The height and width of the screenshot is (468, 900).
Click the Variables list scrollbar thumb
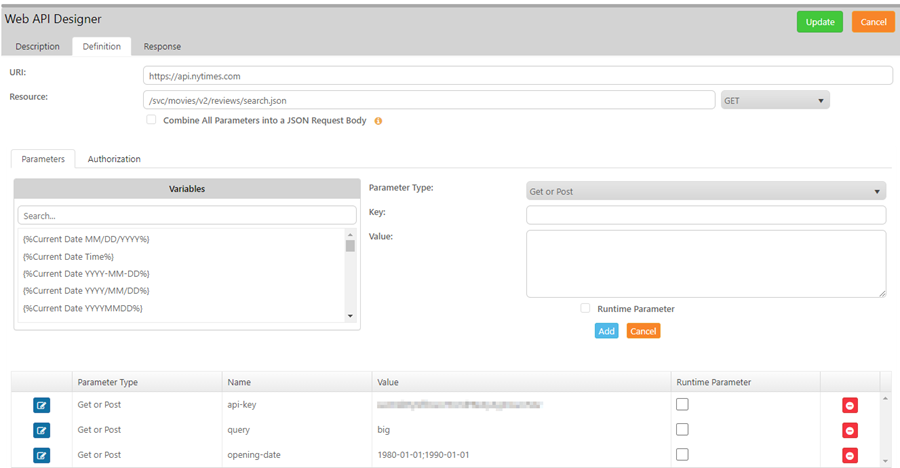point(350,246)
